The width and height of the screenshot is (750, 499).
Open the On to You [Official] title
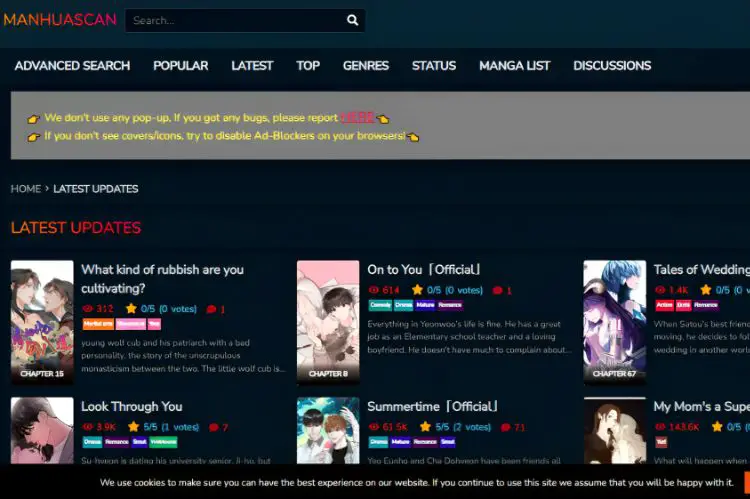pyautogui.click(x=424, y=269)
